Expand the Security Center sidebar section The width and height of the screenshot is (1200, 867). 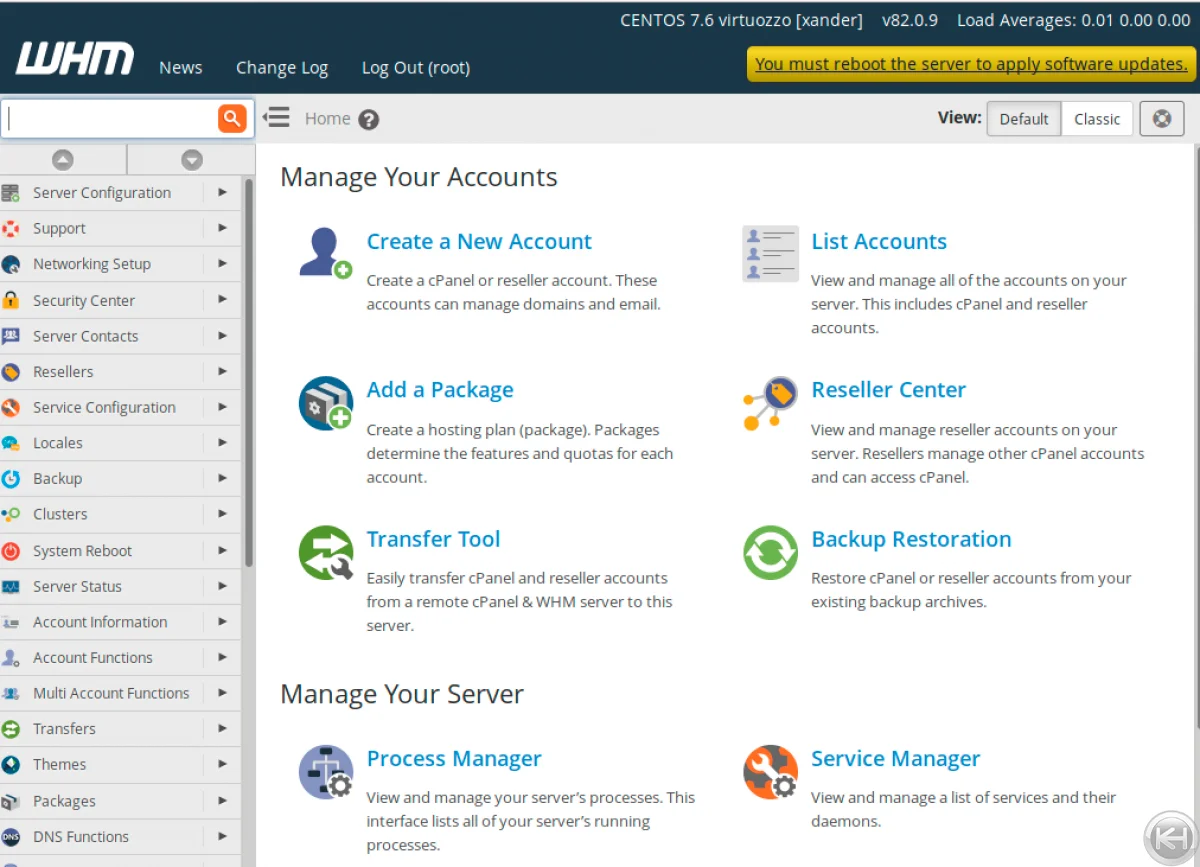point(84,300)
